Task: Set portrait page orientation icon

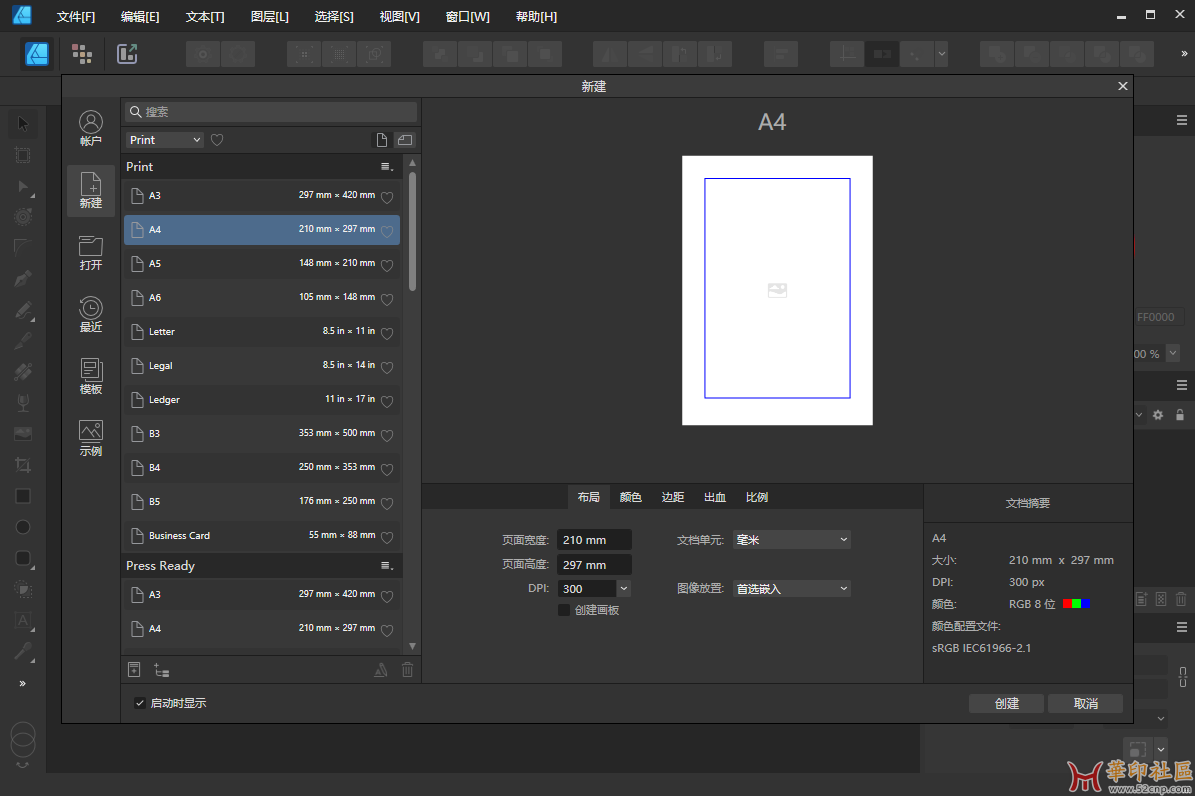Action: tap(382, 140)
